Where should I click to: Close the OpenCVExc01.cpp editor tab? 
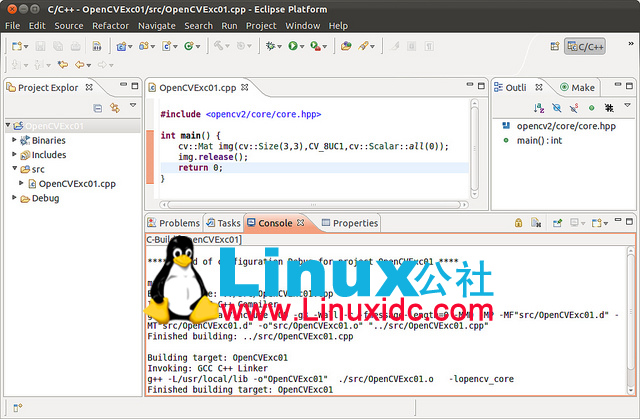[x=244, y=87]
